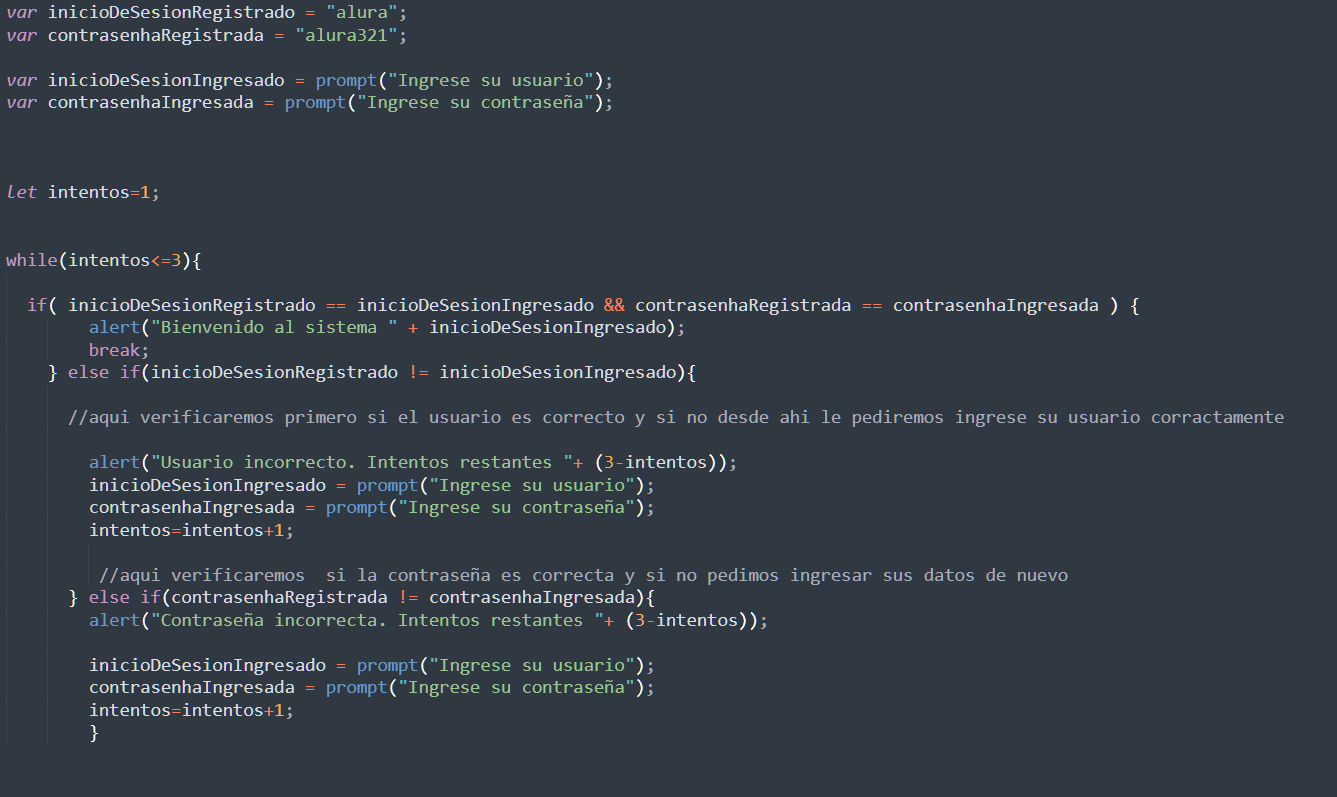
Task: Click the word 'corractamente' ending the first comment
Action: tap(1217, 417)
